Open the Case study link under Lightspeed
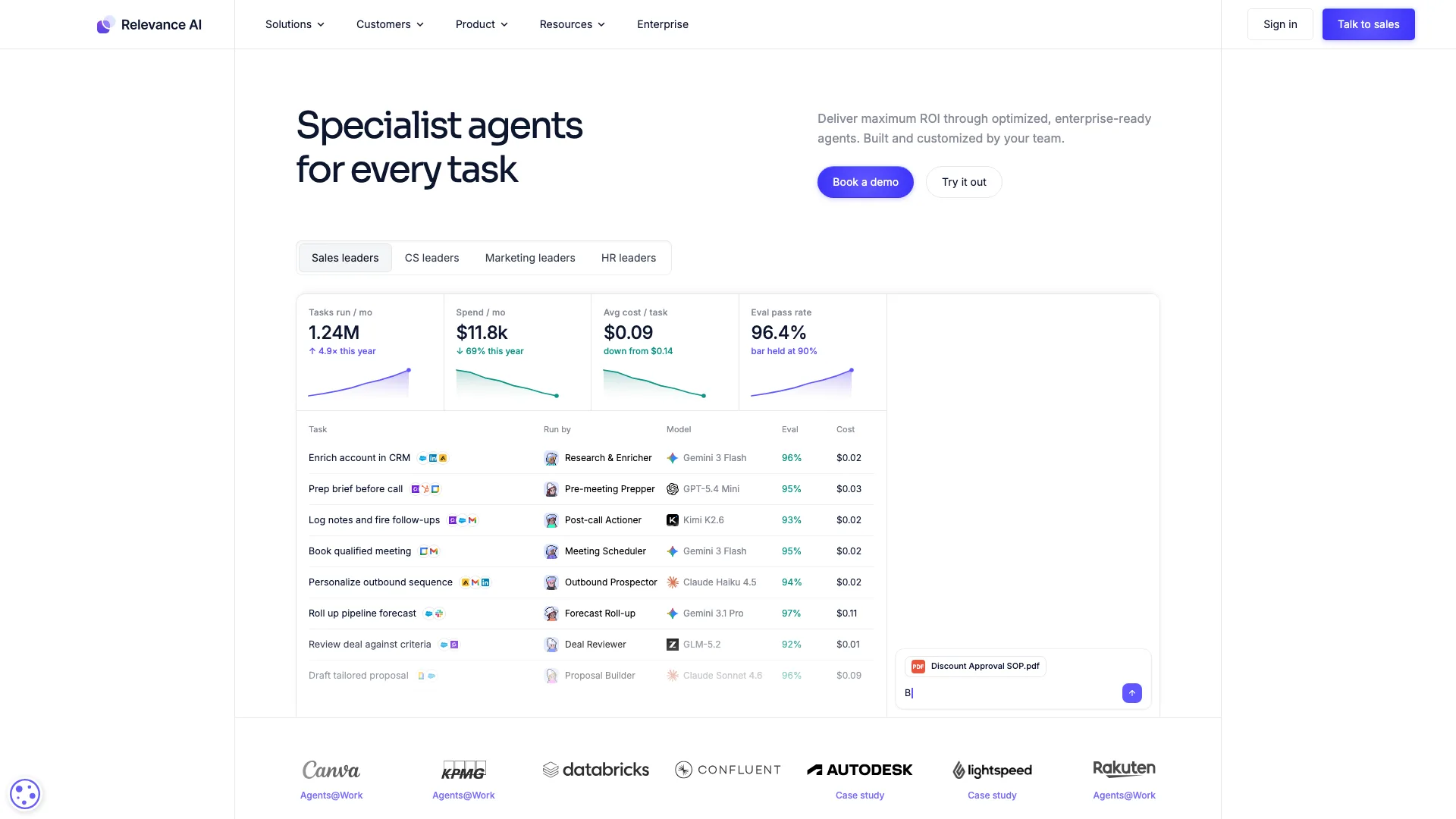1456x819 pixels. (992, 795)
